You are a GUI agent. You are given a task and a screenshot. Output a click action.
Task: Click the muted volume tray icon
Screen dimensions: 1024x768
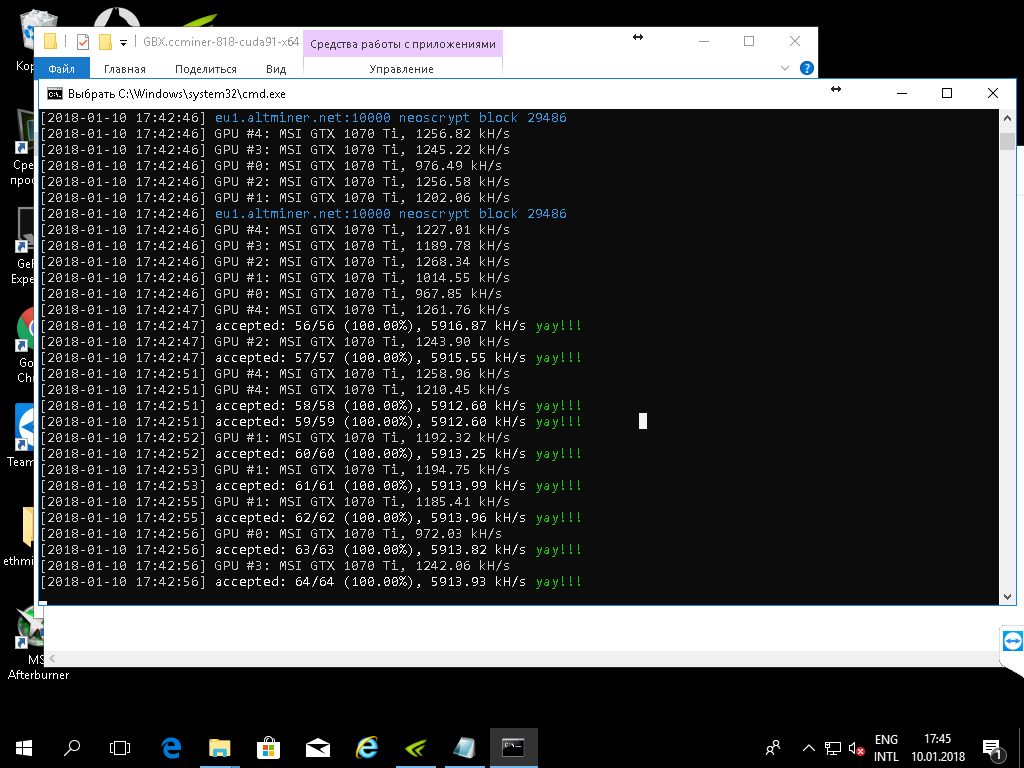coord(857,748)
